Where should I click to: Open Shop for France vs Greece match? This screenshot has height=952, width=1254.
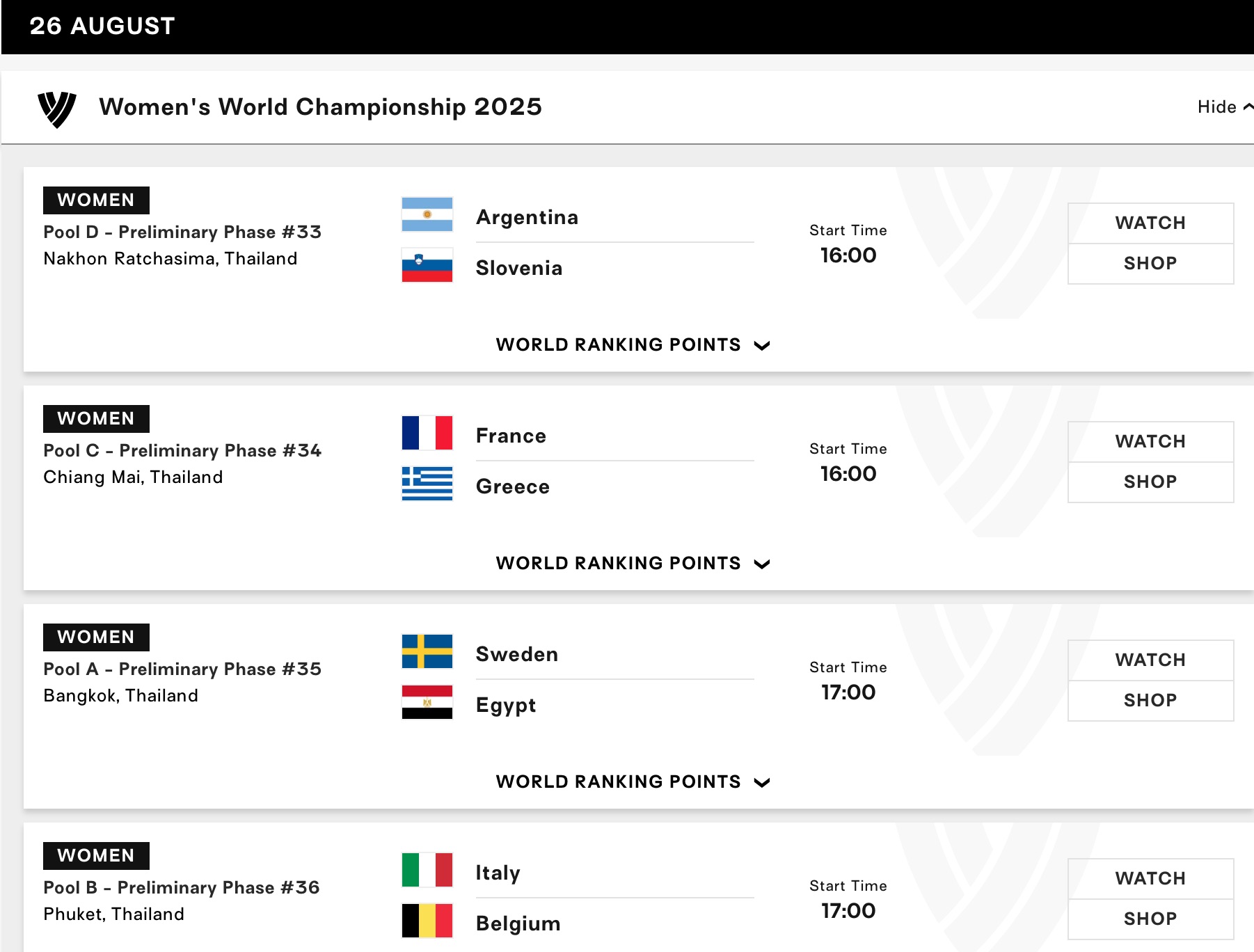(1150, 482)
